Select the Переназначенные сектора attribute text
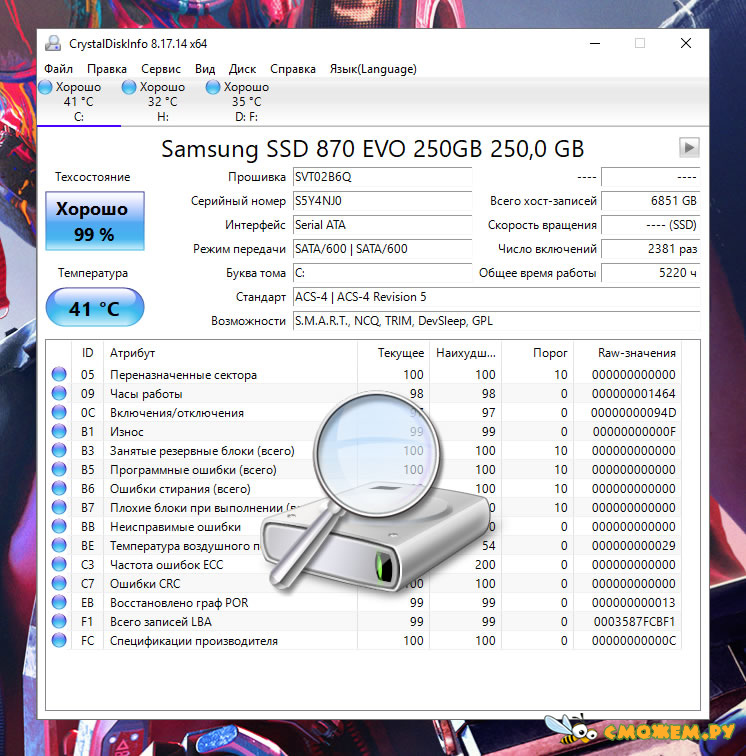The image size is (746, 756). click(183, 375)
